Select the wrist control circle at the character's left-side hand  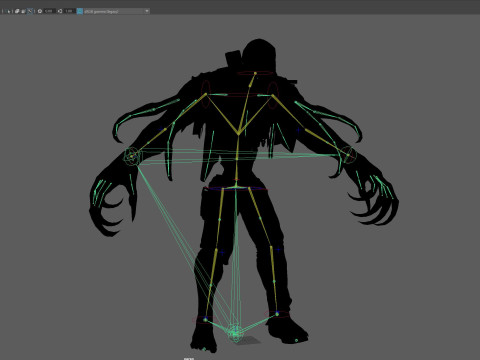[x=132, y=156]
